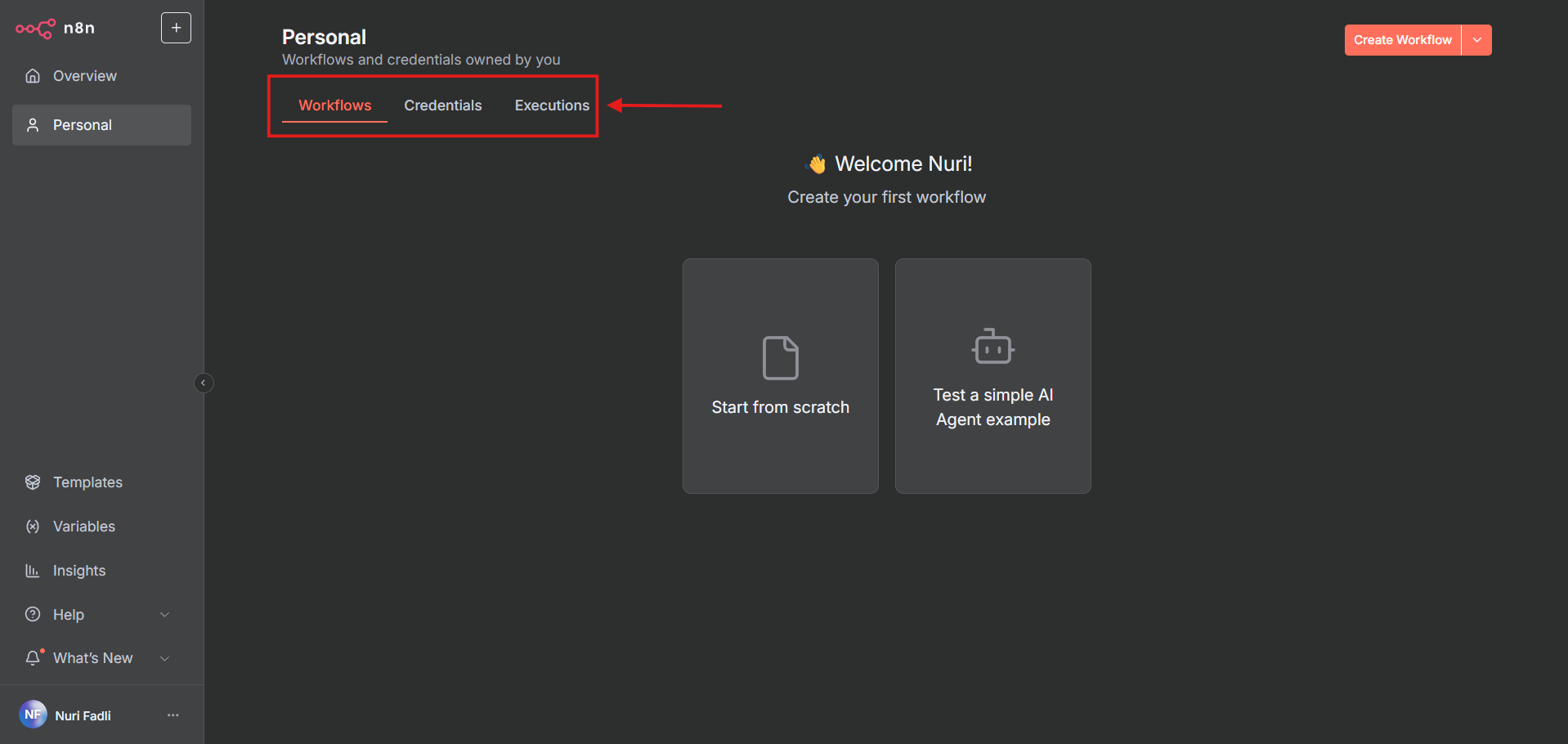Click the Variables icon
The height and width of the screenshot is (744, 1568).
pos(33,527)
